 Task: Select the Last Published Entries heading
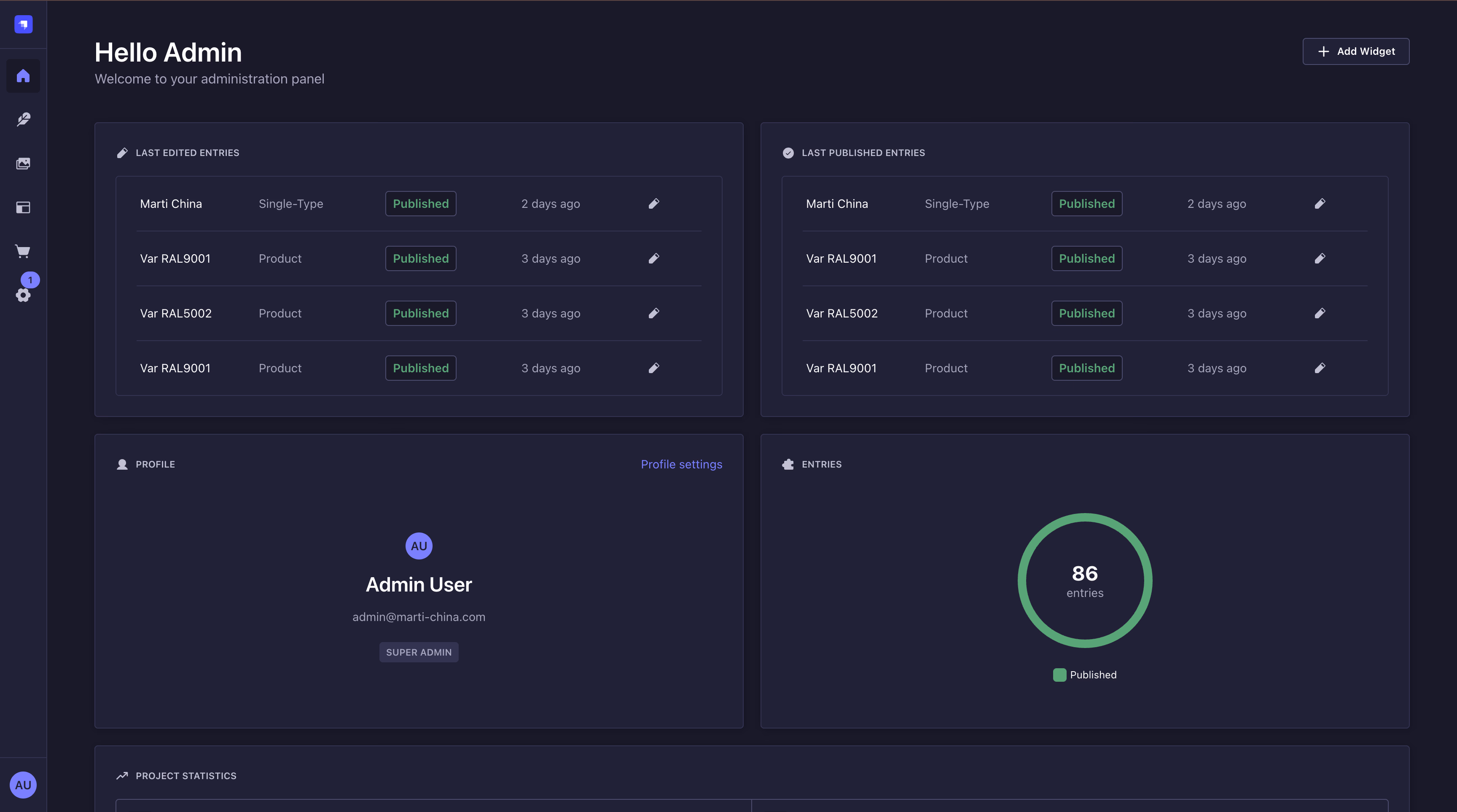pyautogui.click(x=863, y=153)
